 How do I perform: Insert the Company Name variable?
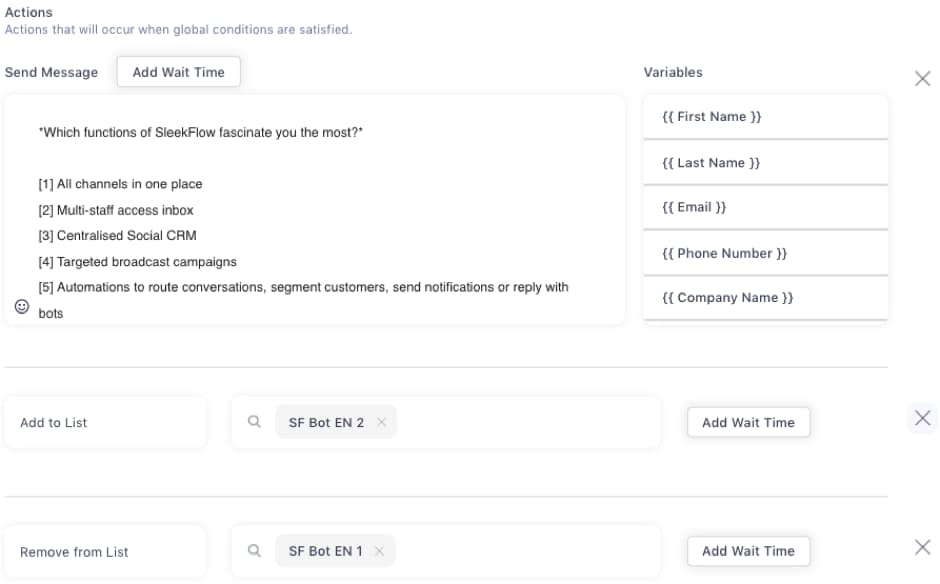[765, 297]
